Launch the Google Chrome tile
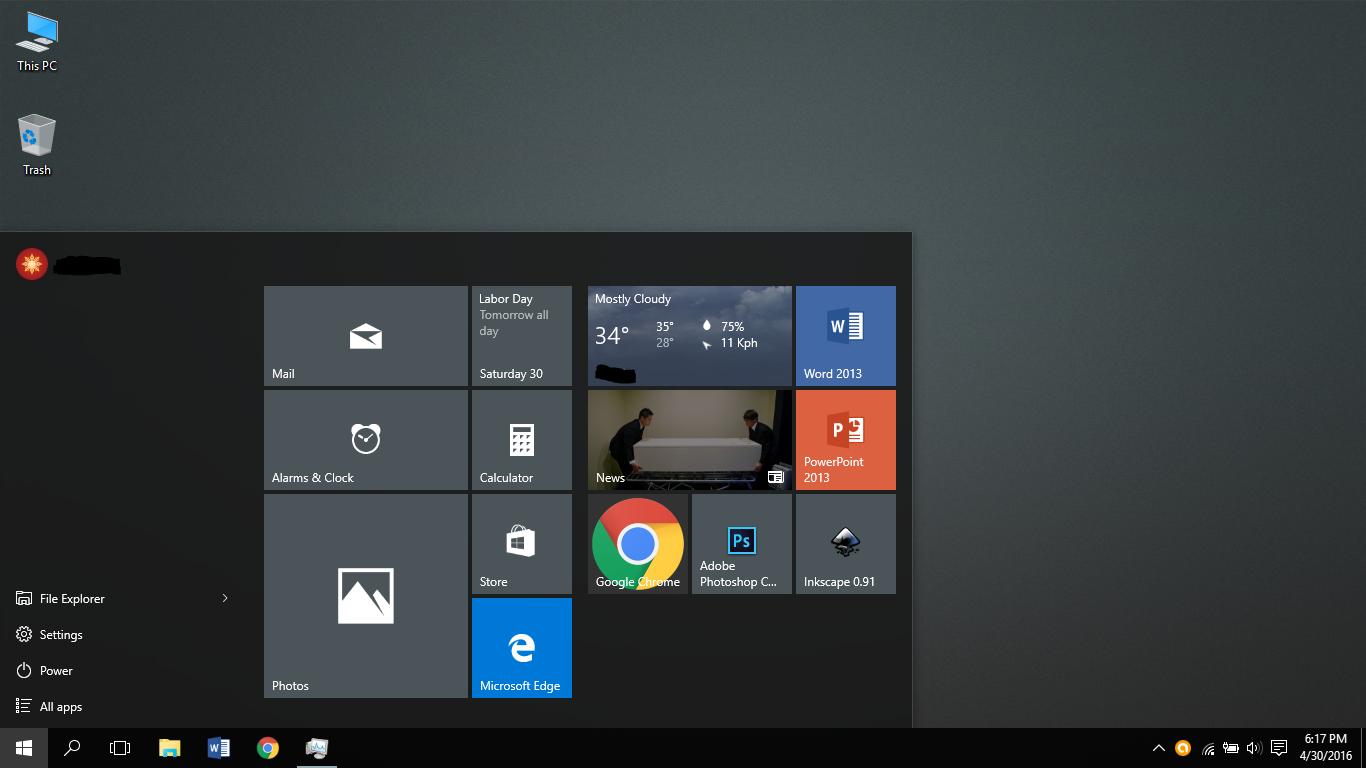 638,544
